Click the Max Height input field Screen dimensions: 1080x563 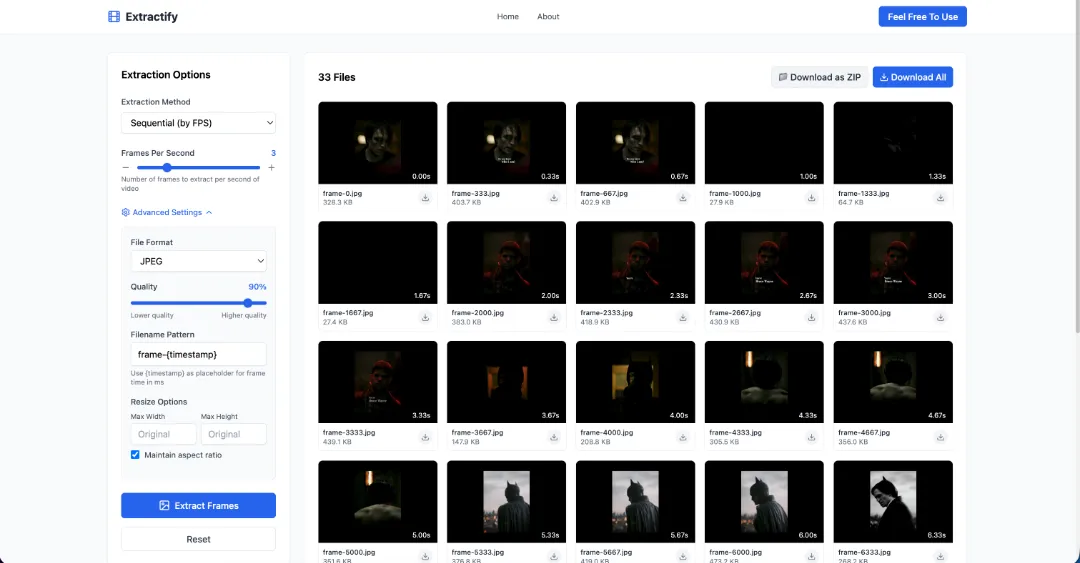(x=233, y=434)
